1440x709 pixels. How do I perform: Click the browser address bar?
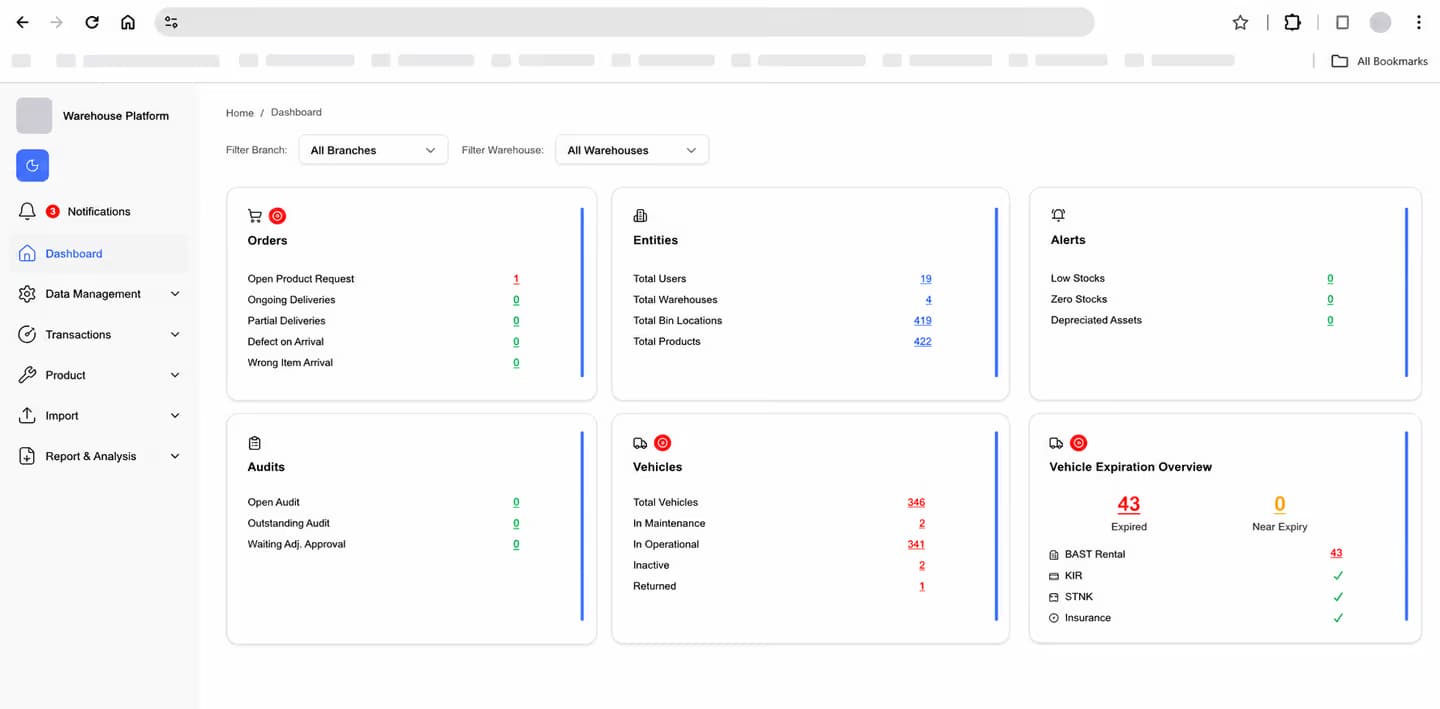tap(625, 22)
